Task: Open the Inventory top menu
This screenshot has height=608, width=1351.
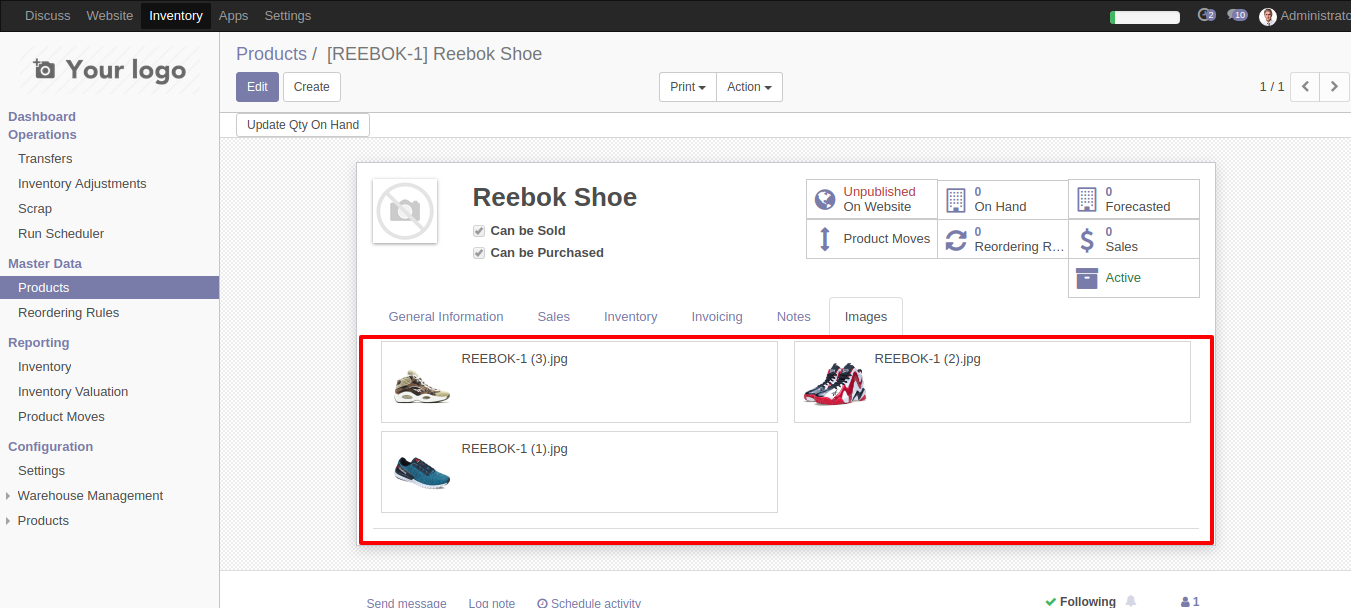Action: pyautogui.click(x=176, y=16)
